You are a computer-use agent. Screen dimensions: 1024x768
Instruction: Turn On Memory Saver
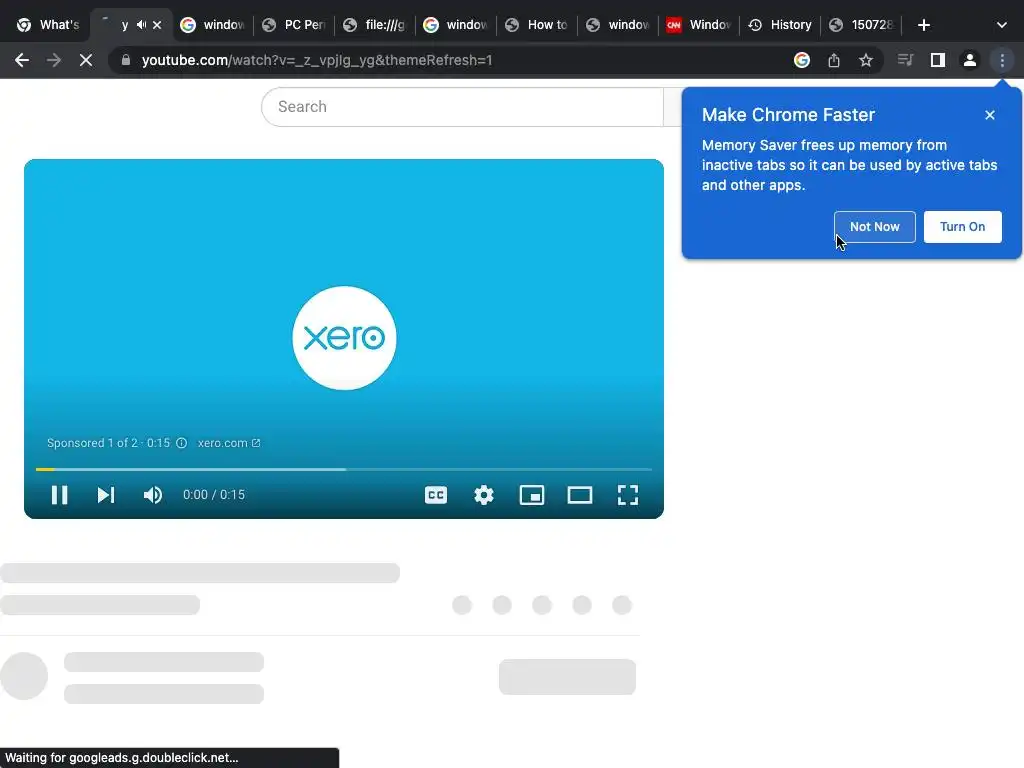(962, 227)
